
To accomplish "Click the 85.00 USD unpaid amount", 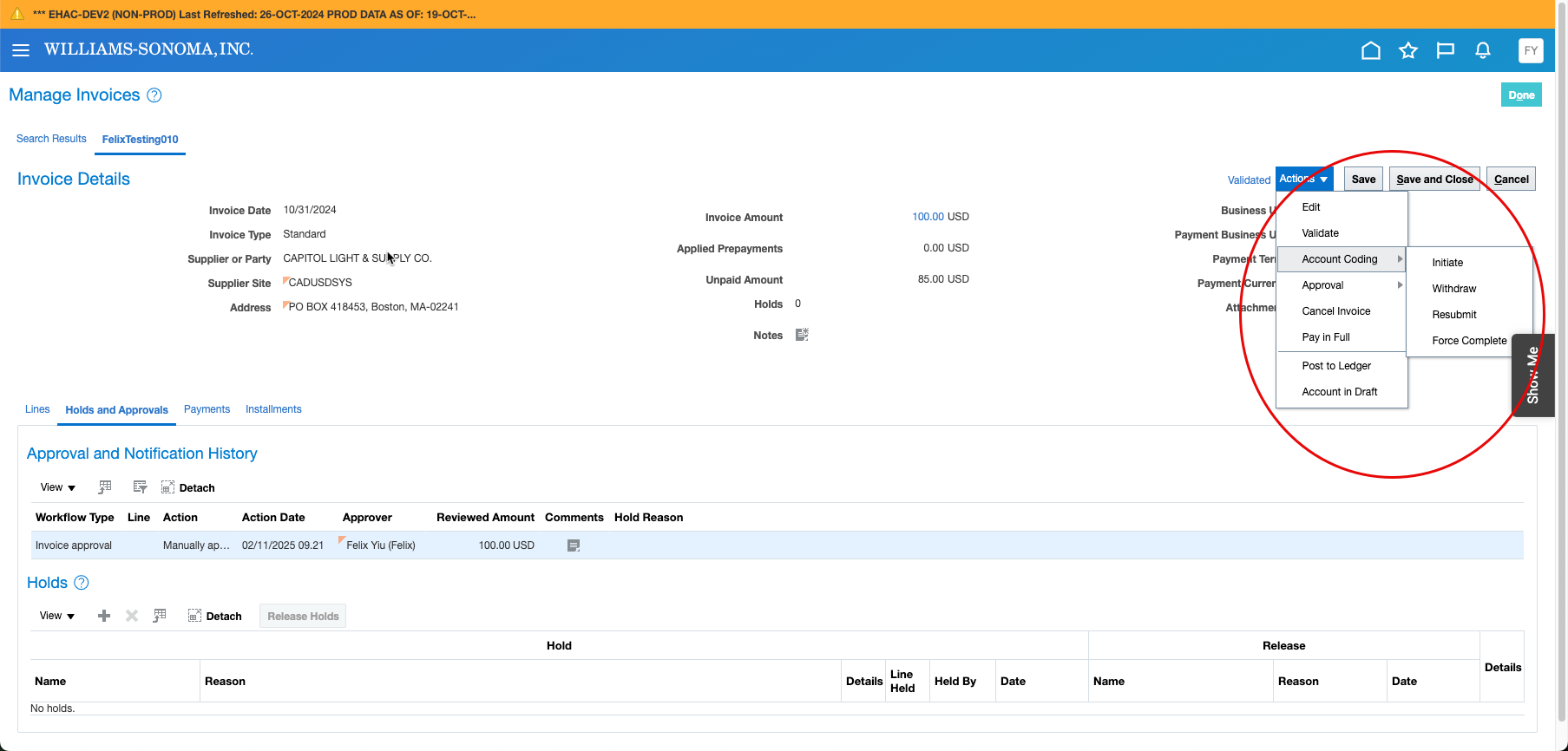I will [x=943, y=279].
